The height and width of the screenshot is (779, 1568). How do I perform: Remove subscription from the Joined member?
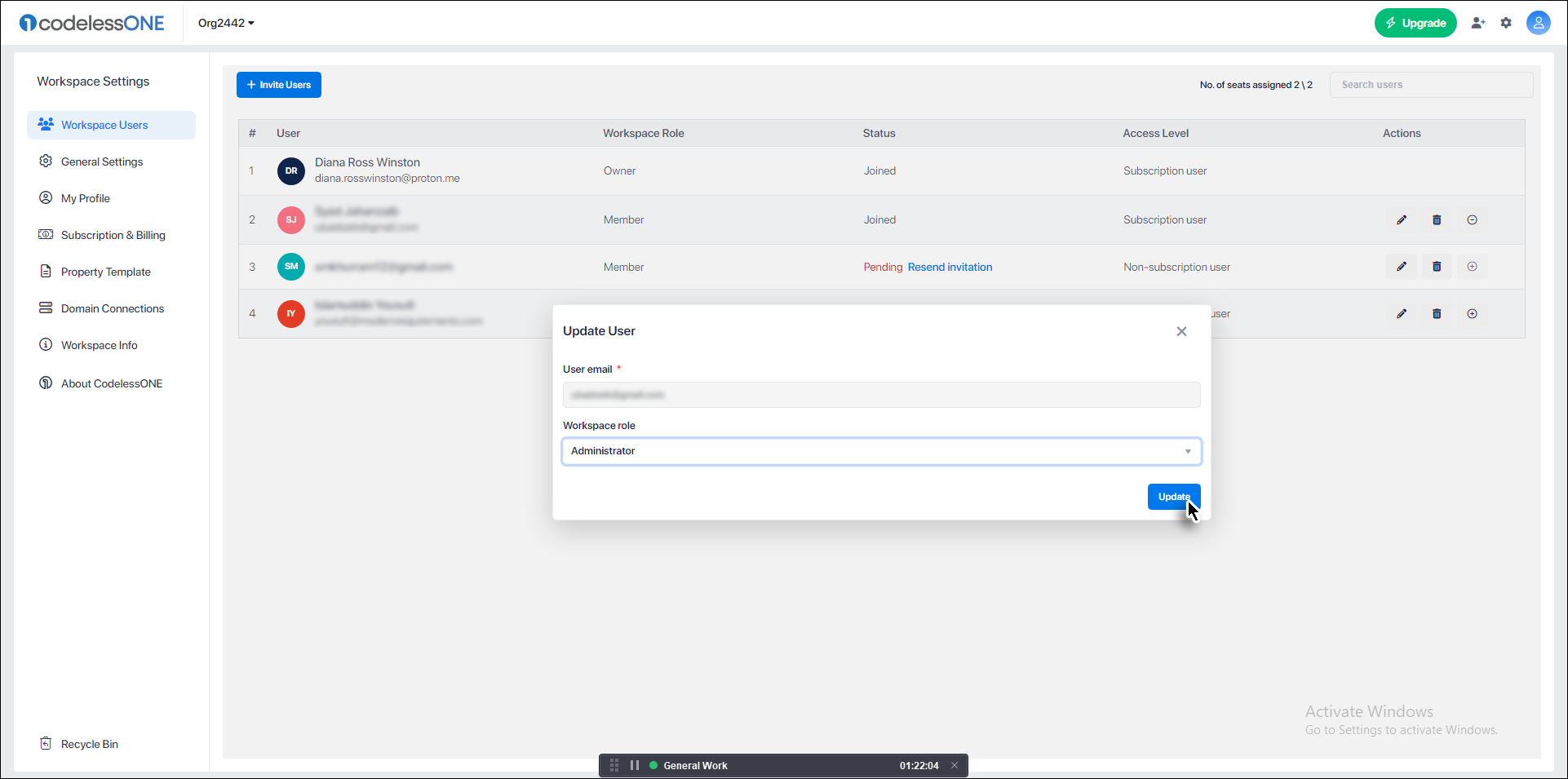(1473, 219)
